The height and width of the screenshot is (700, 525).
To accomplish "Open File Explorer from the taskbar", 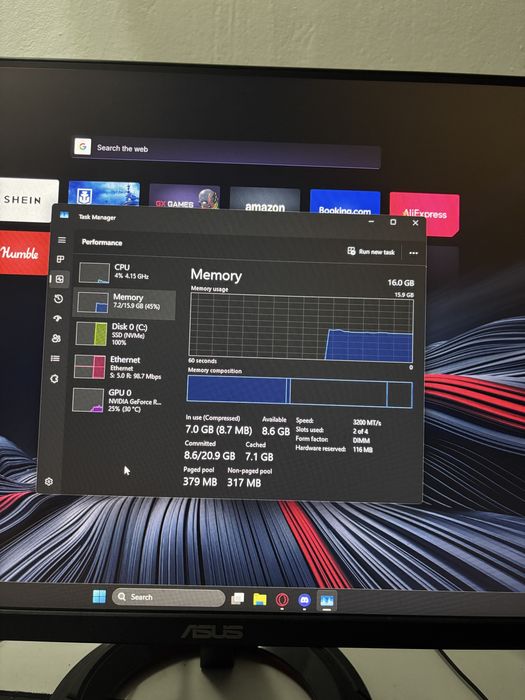I will click(x=260, y=599).
